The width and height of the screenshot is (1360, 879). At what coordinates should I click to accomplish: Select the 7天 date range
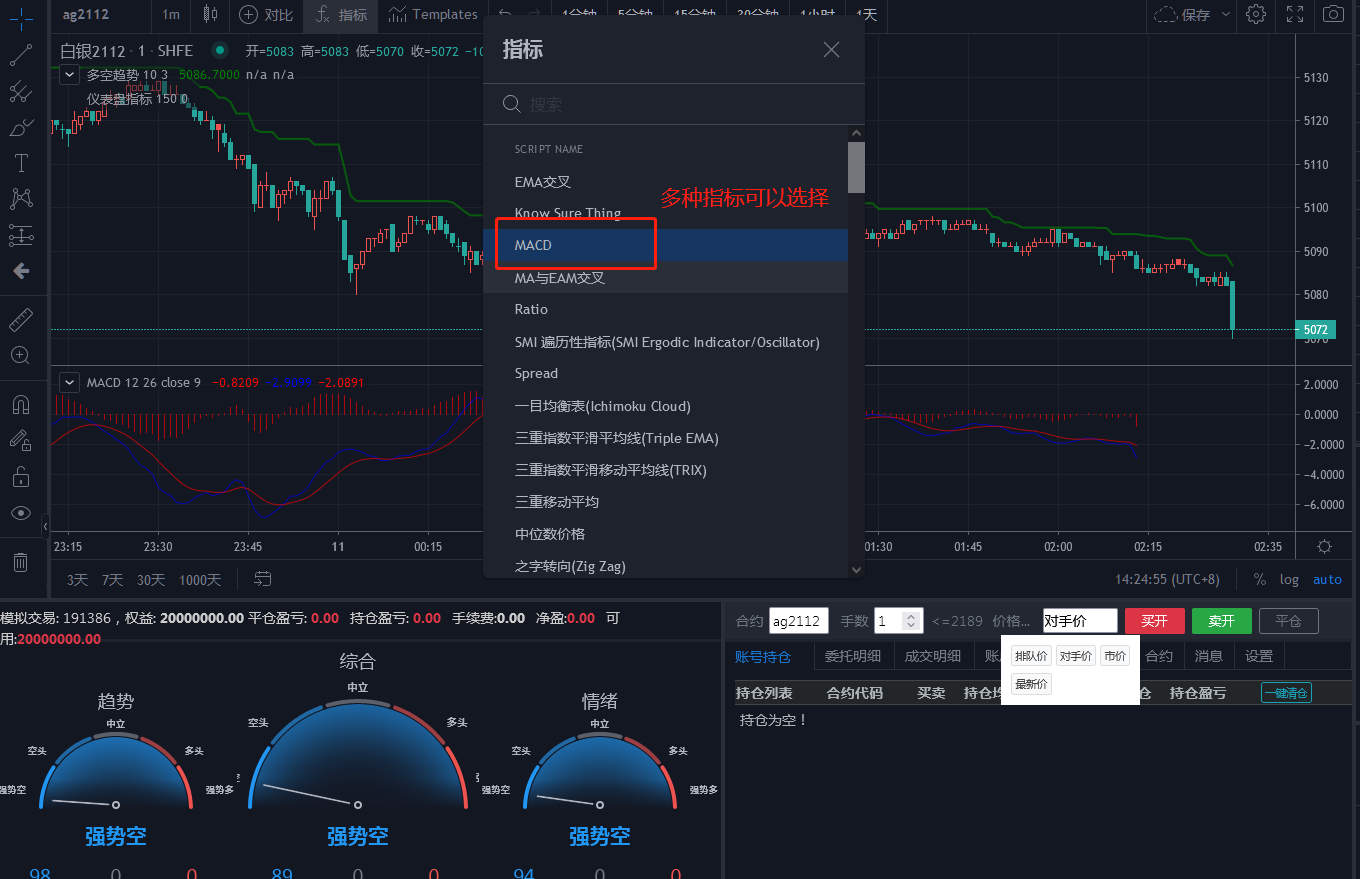pyautogui.click(x=112, y=580)
